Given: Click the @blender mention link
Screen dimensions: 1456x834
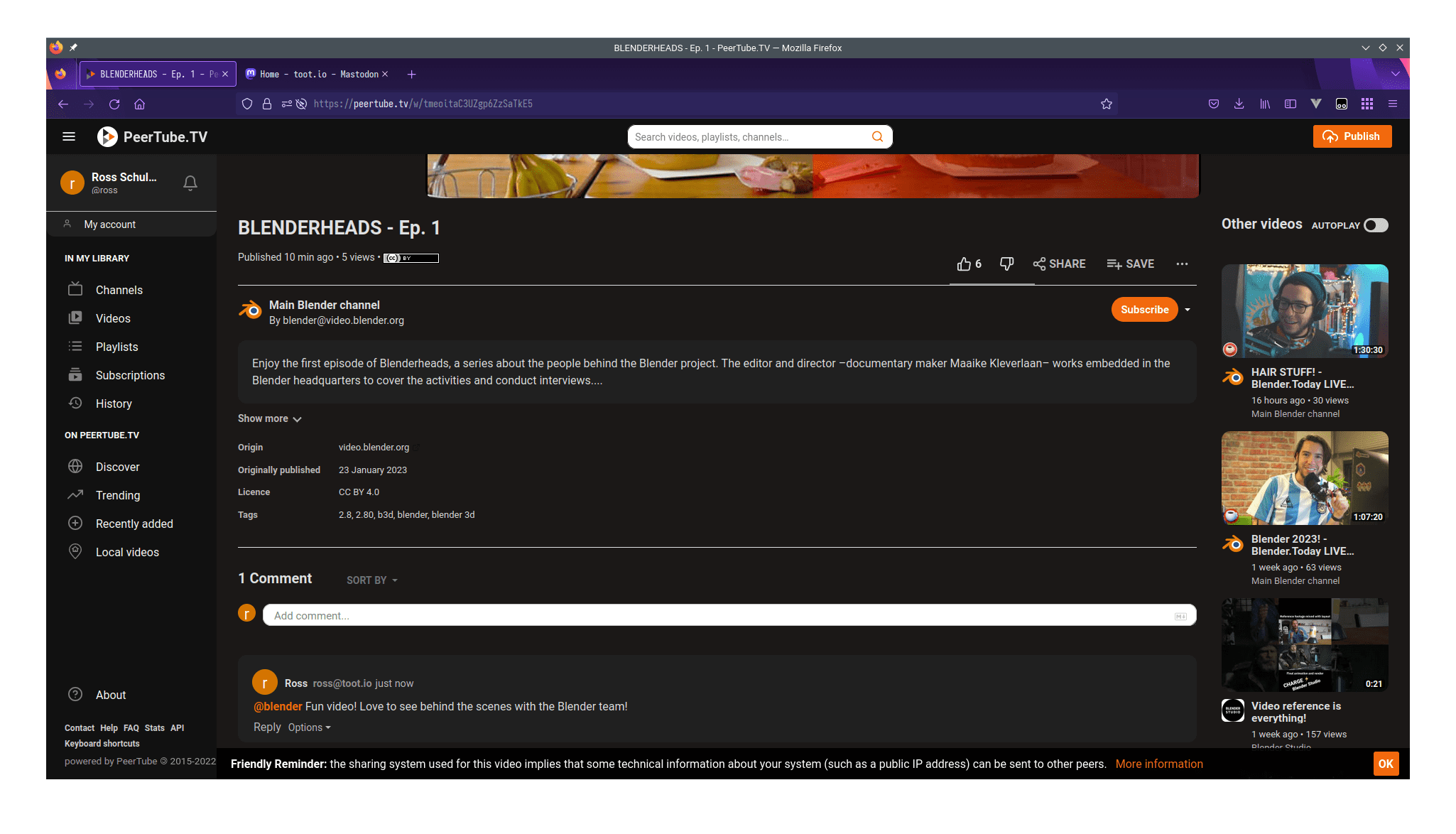Looking at the screenshot, I should pyautogui.click(x=278, y=706).
